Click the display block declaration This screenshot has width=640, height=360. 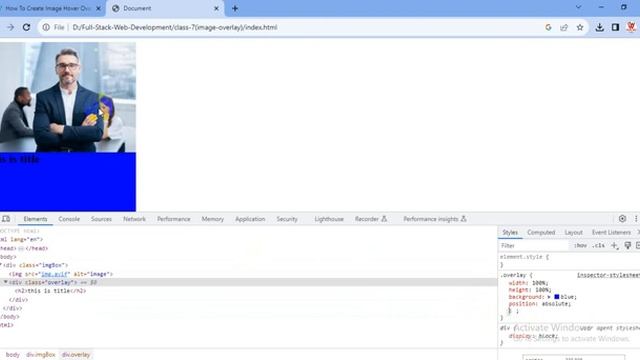533,336
